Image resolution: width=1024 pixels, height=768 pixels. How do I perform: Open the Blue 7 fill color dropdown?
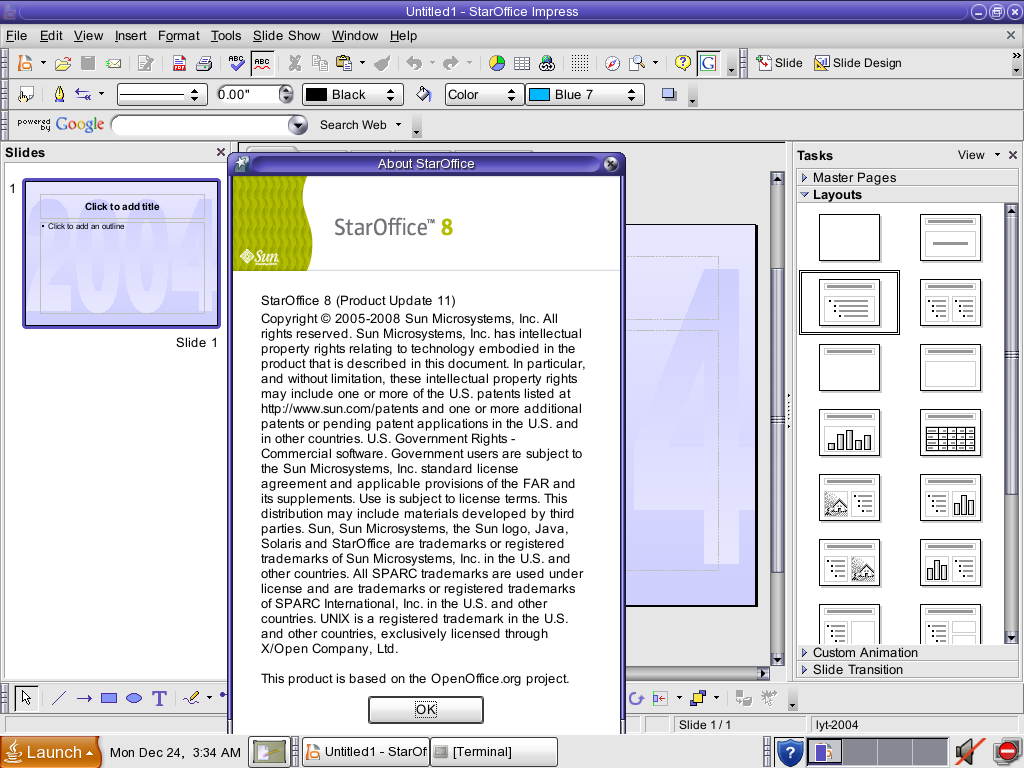point(584,95)
